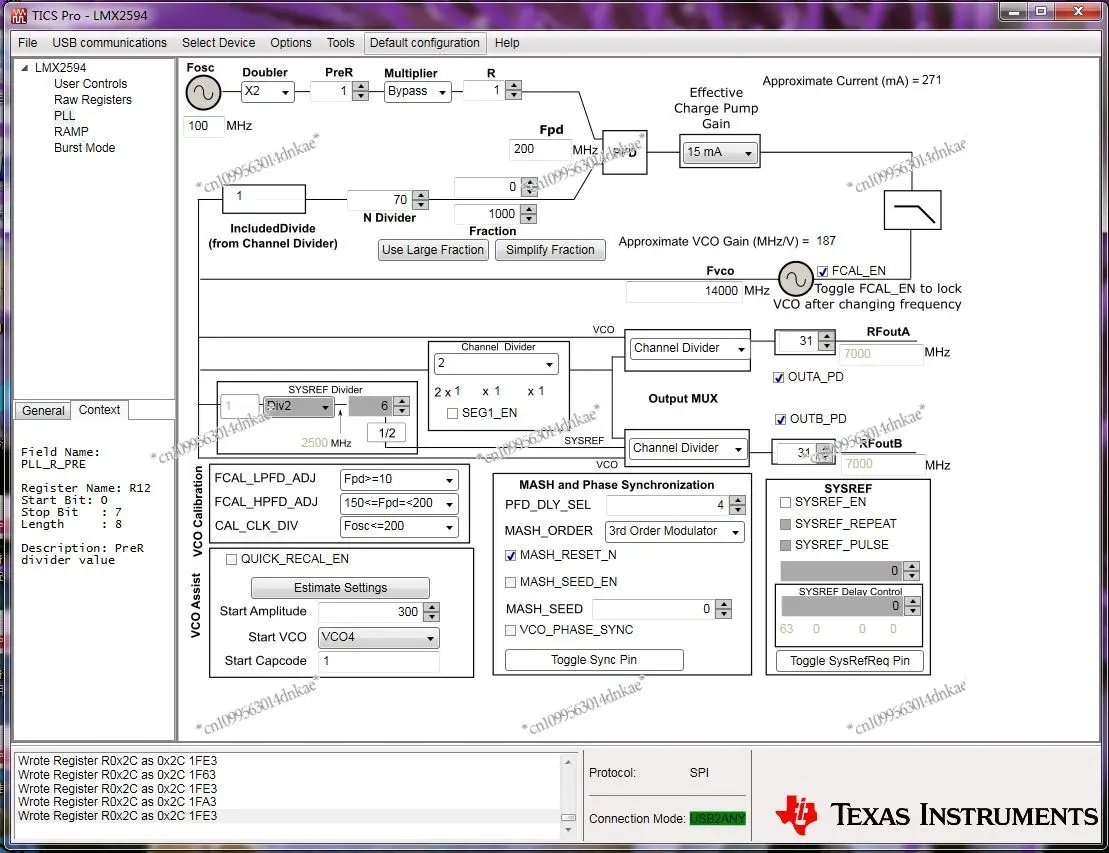Click the RFoutA power 31 stepper
This screenshot has height=853, width=1109.
pyautogui.click(x=826, y=342)
